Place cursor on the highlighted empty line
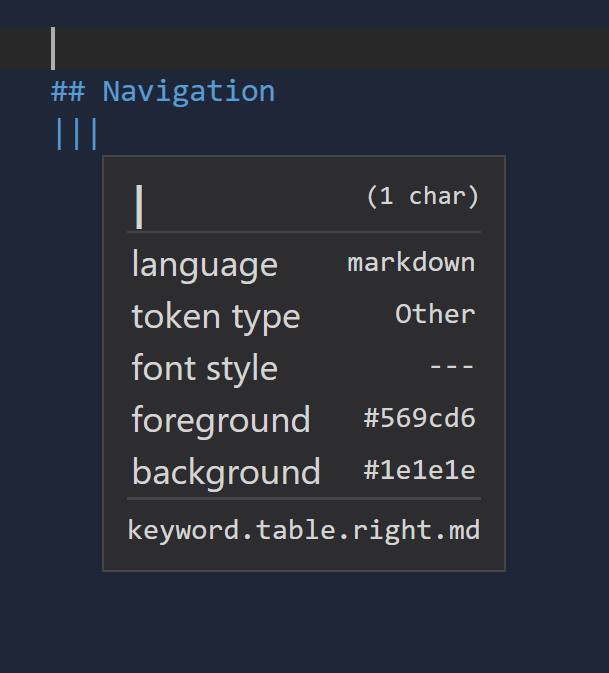The height and width of the screenshot is (673, 609). [304, 49]
